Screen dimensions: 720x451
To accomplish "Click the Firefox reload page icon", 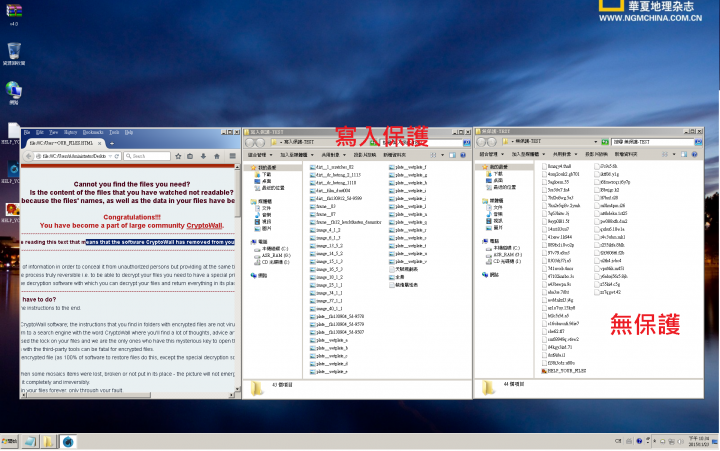I will (x=117, y=156).
